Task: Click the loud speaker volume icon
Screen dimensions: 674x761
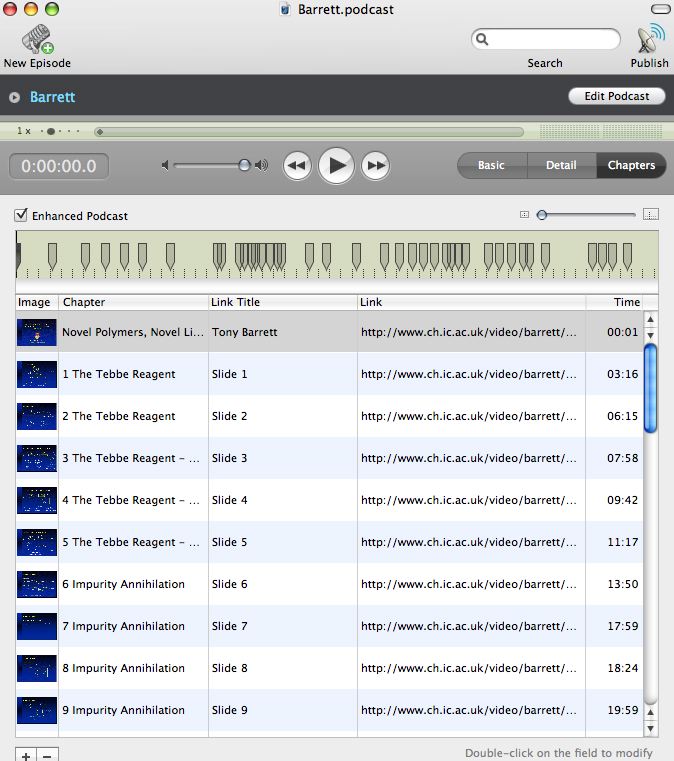Action: pos(262,166)
